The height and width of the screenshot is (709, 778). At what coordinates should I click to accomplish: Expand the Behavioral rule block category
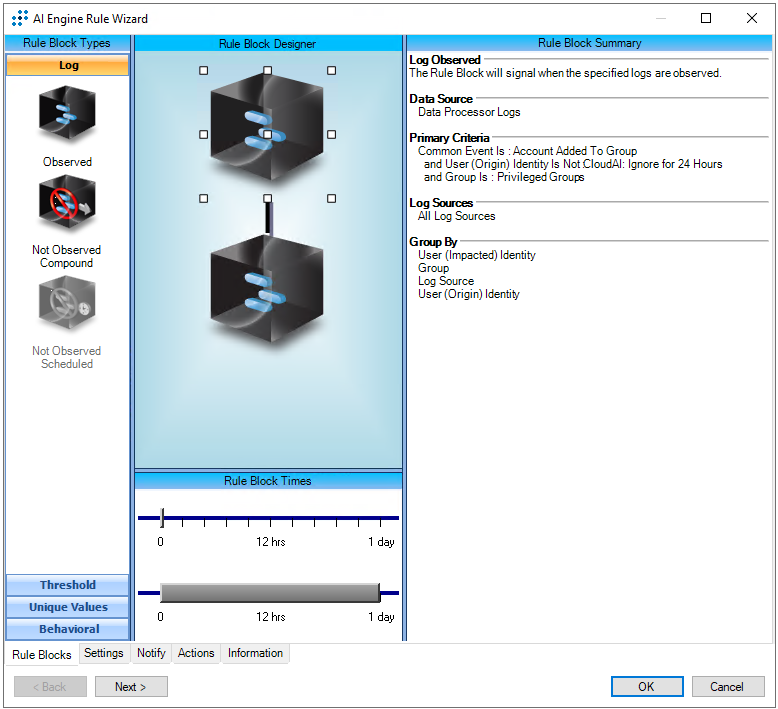coord(68,629)
